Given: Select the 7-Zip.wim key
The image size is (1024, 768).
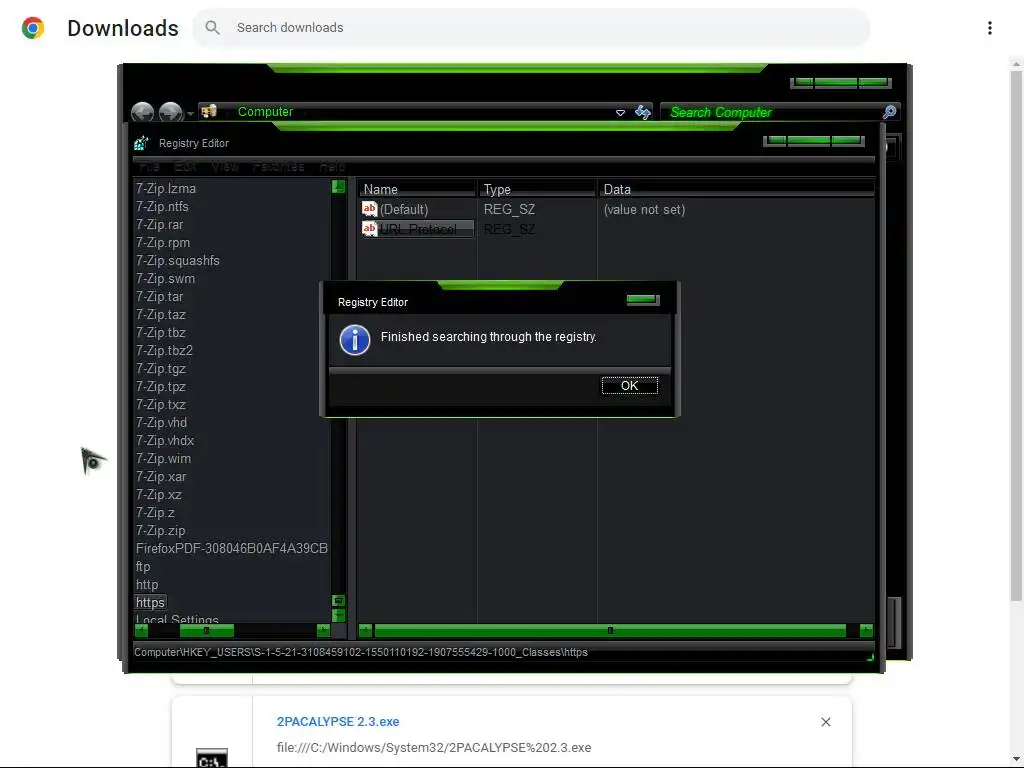Looking at the screenshot, I should [163, 459].
